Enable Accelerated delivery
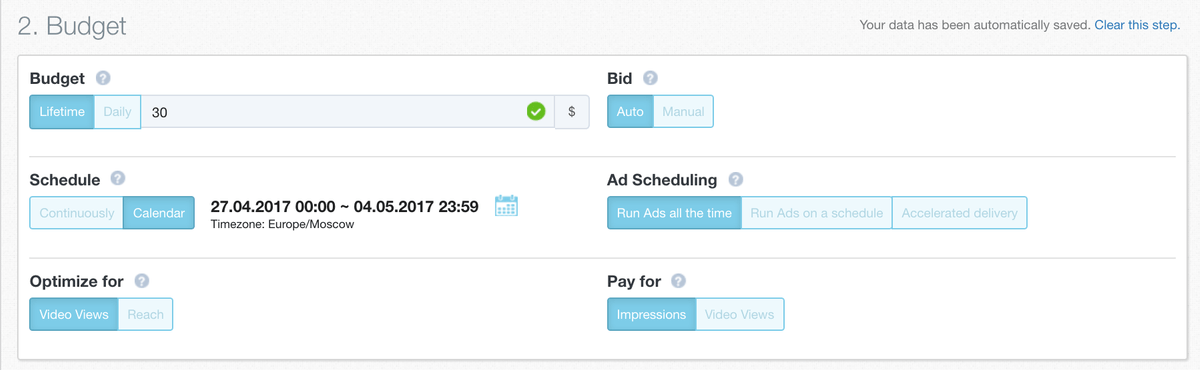1200x370 pixels. click(960, 213)
